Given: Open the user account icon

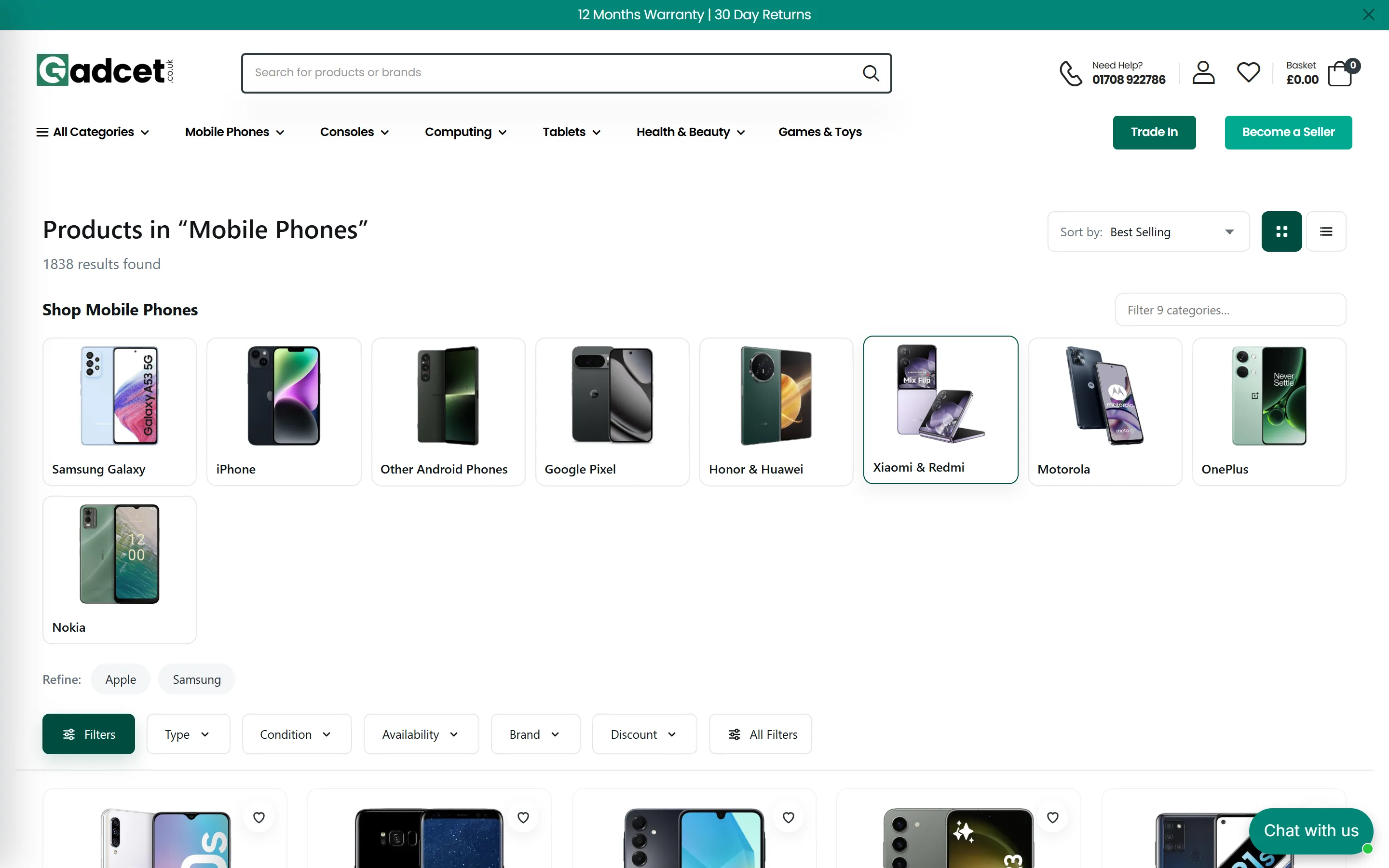Looking at the screenshot, I should (x=1203, y=73).
